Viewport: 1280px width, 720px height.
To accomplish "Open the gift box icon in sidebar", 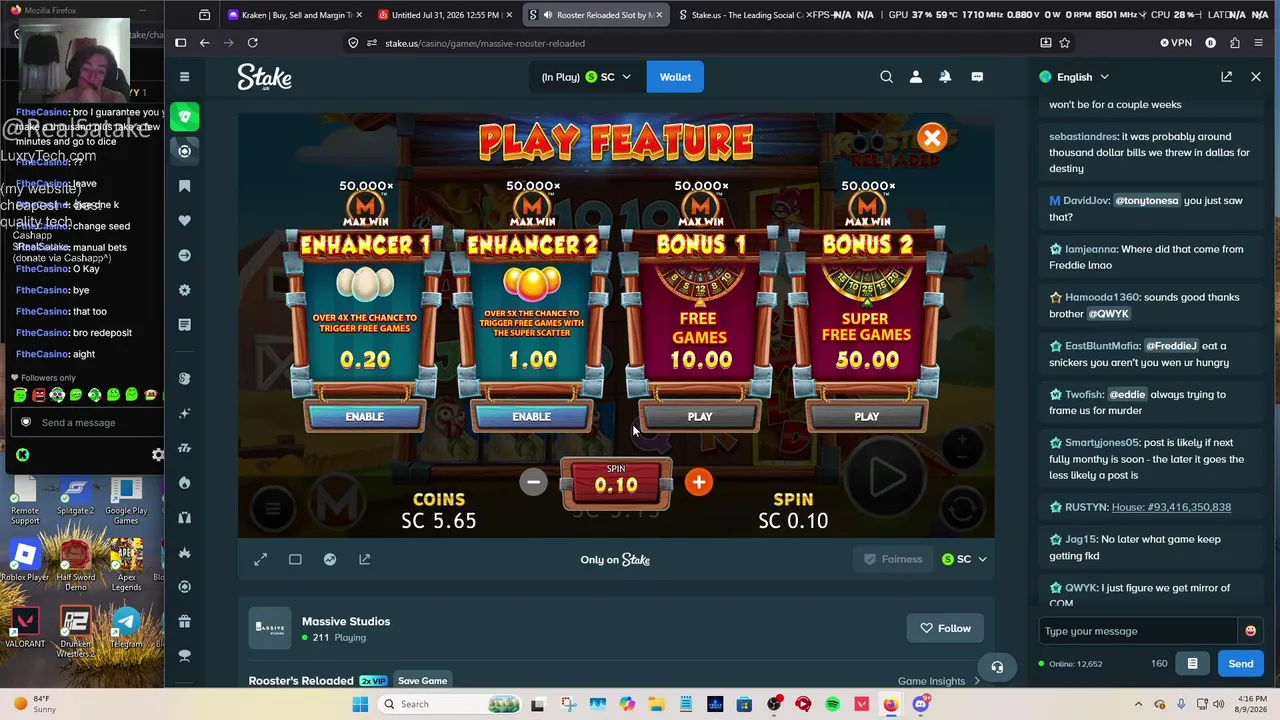I will (184, 622).
